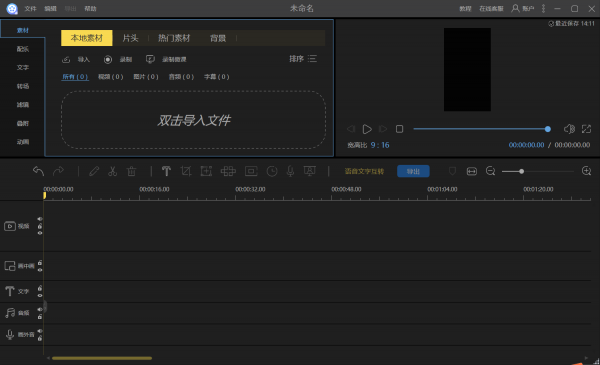Open the 编辑 (Edit) menu

point(51,8)
